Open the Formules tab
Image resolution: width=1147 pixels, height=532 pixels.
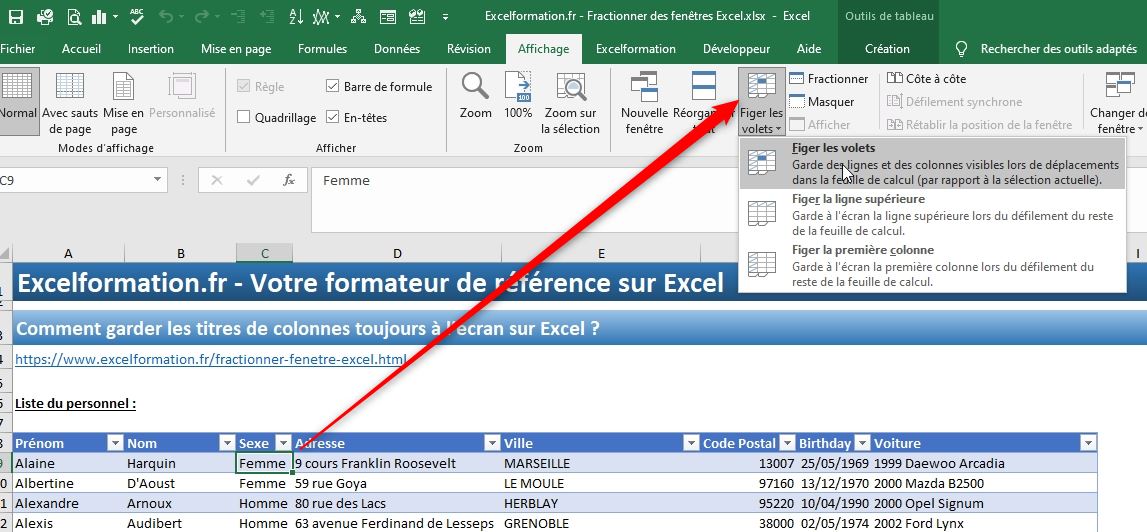[323, 49]
